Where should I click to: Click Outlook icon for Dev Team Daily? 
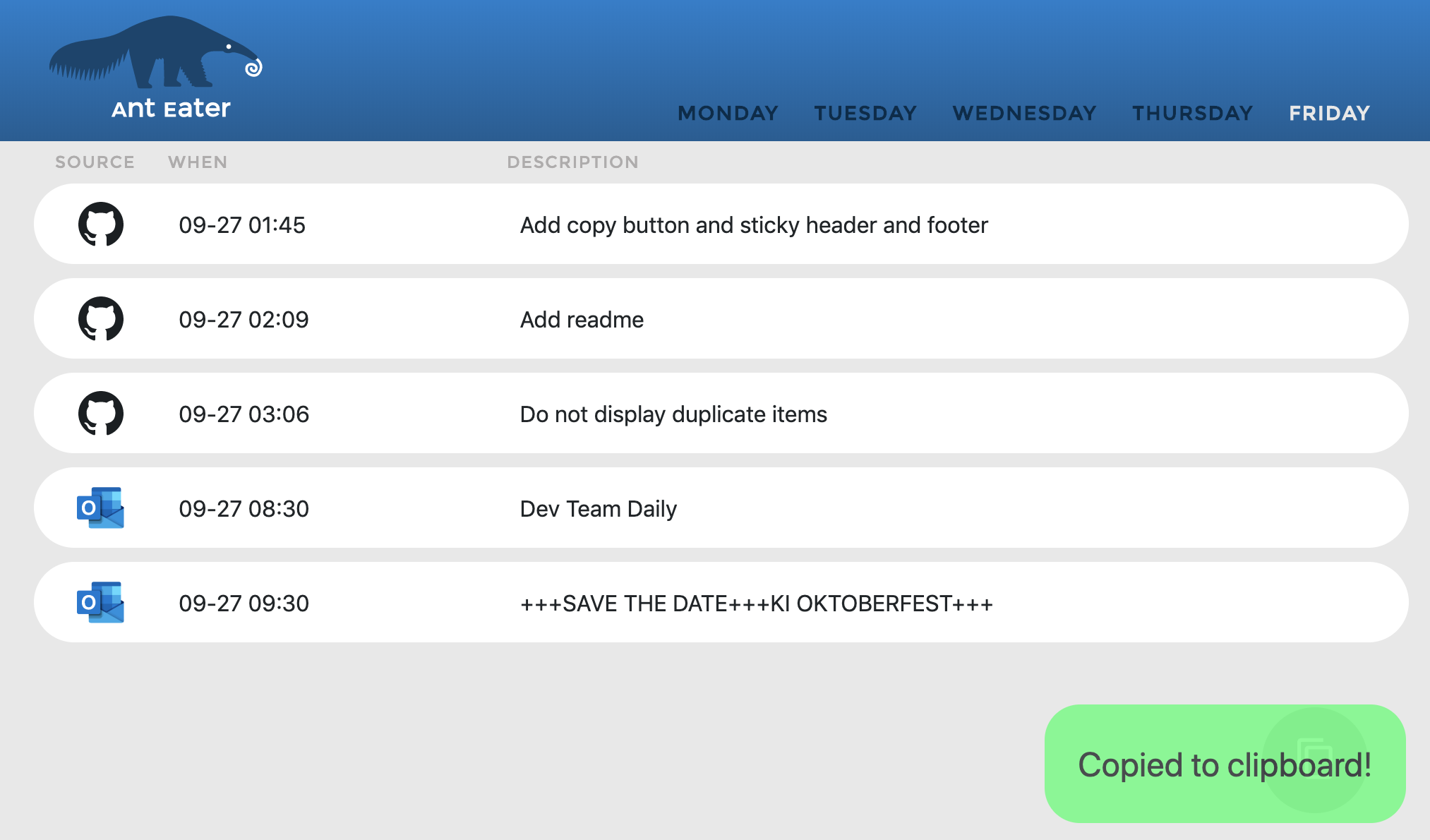[x=101, y=508]
